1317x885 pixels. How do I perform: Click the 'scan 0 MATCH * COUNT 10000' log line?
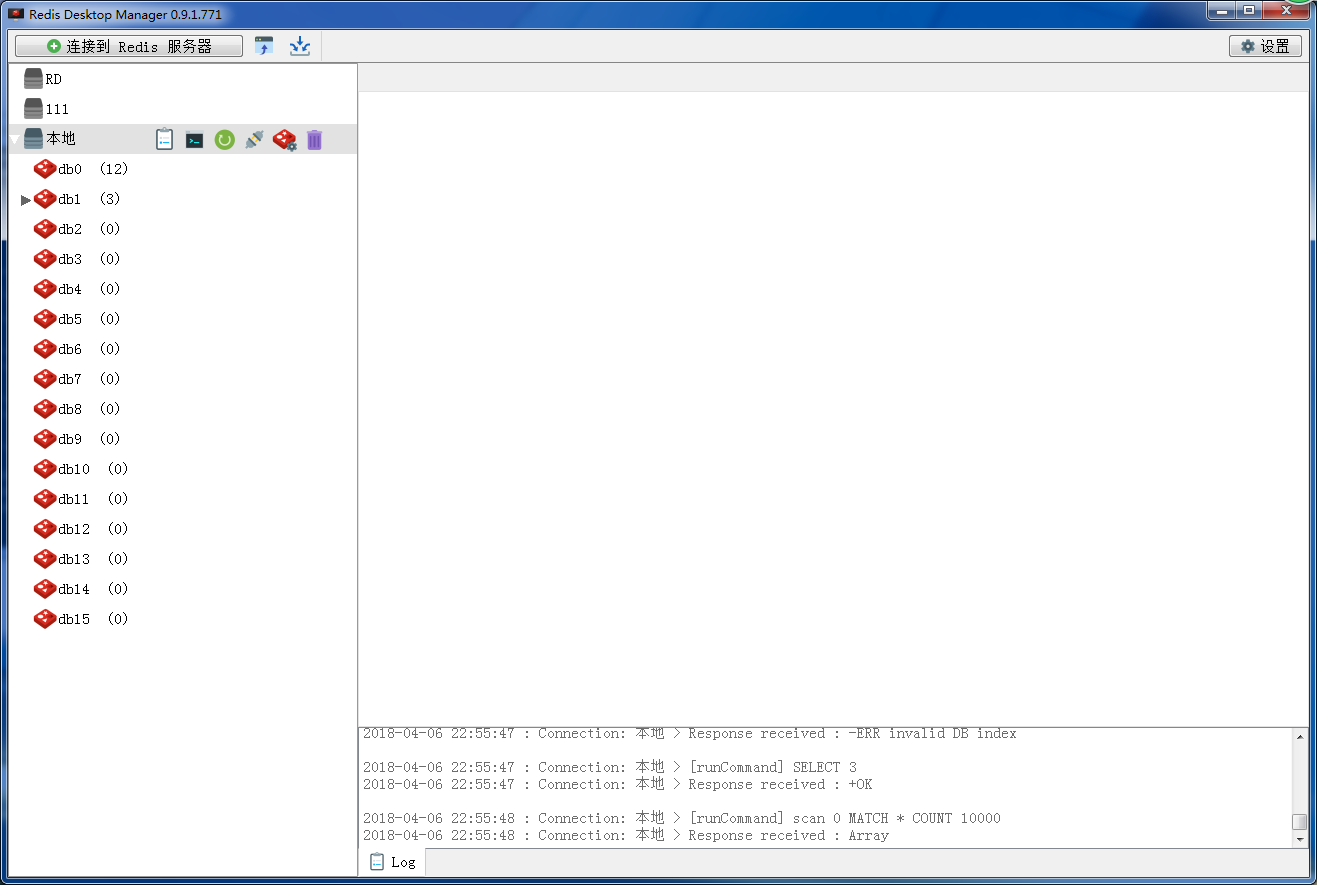(x=682, y=819)
